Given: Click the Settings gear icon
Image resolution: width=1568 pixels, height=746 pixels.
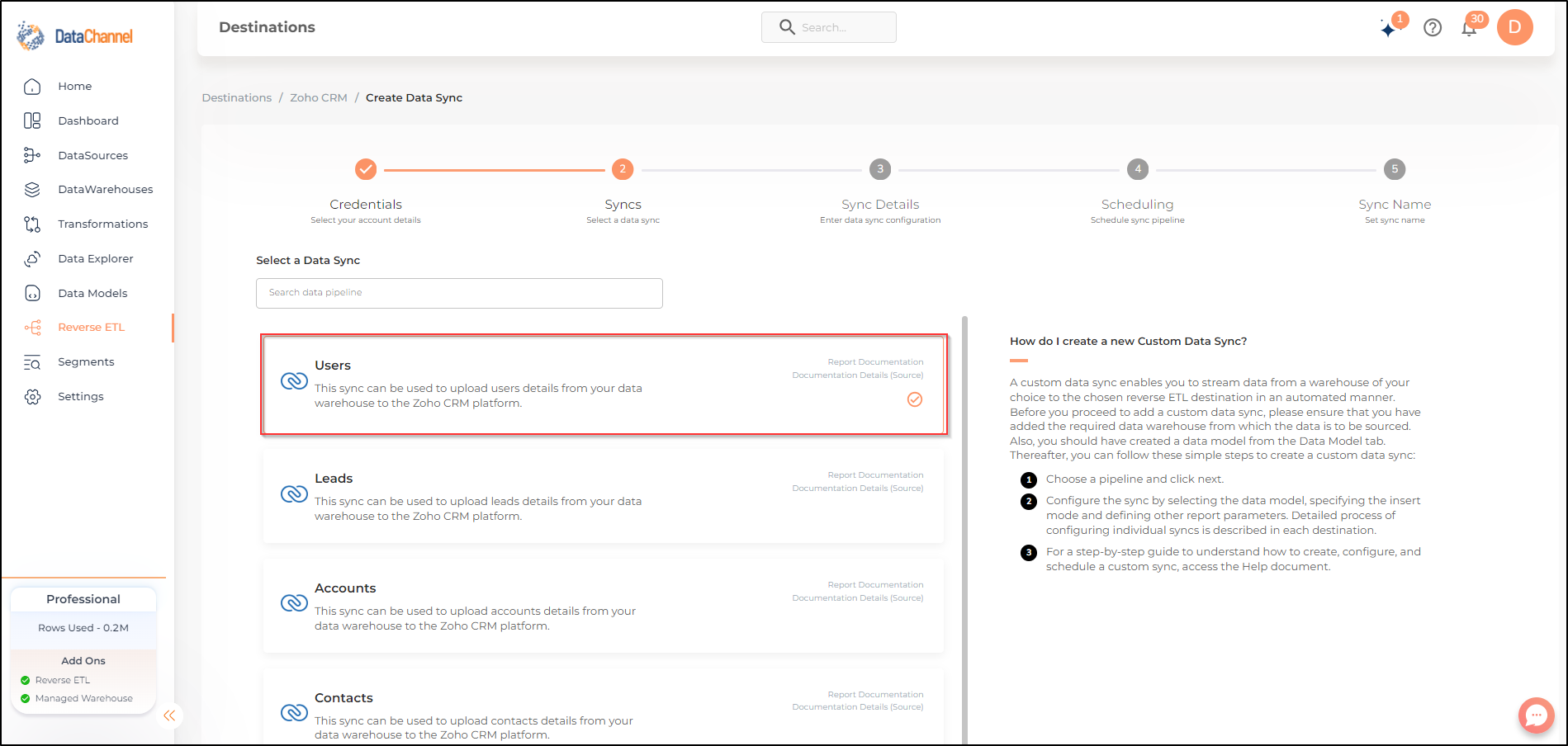Looking at the screenshot, I should click(x=32, y=397).
